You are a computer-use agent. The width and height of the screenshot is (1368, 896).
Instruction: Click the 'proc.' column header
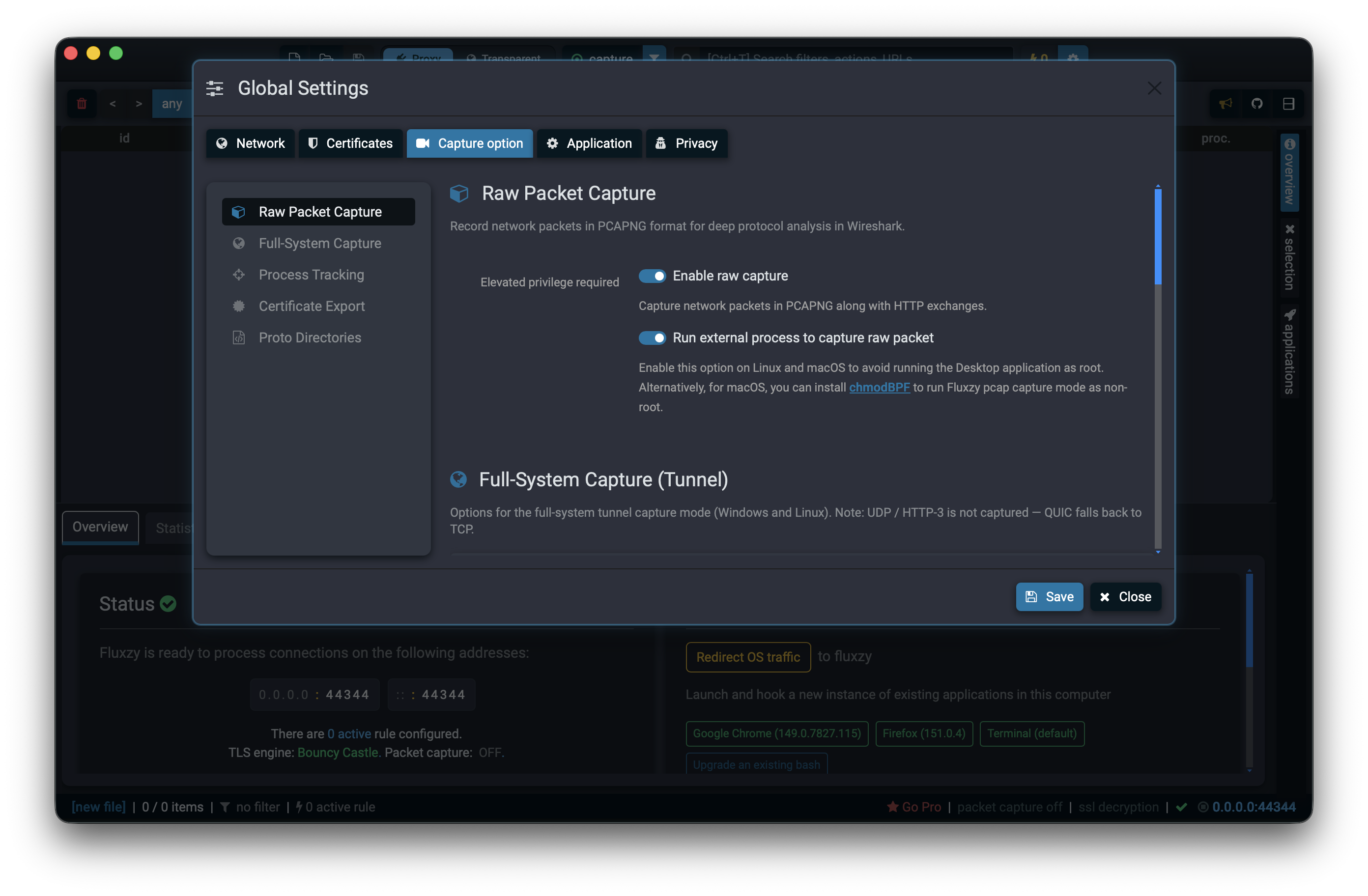coord(1215,138)
